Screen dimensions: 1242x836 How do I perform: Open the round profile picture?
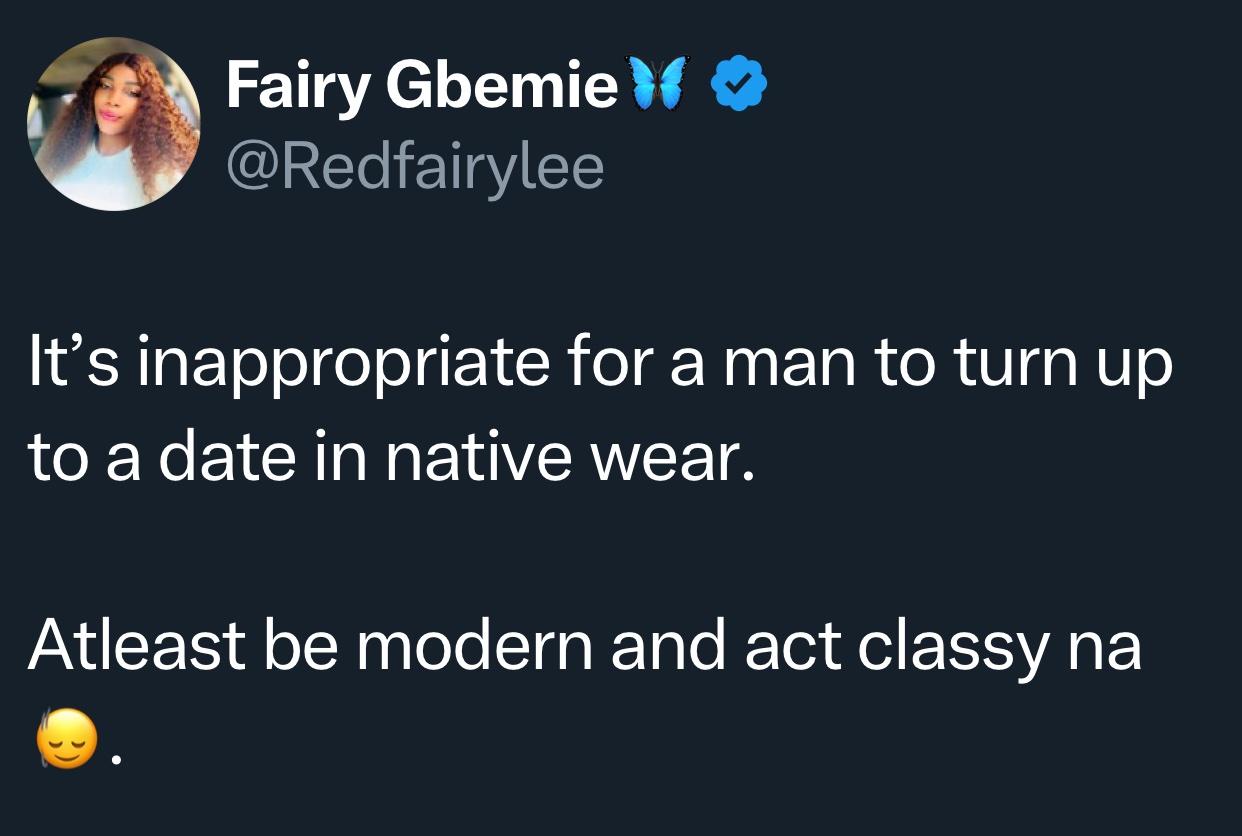pyautogui.click(x=113, y=124)
